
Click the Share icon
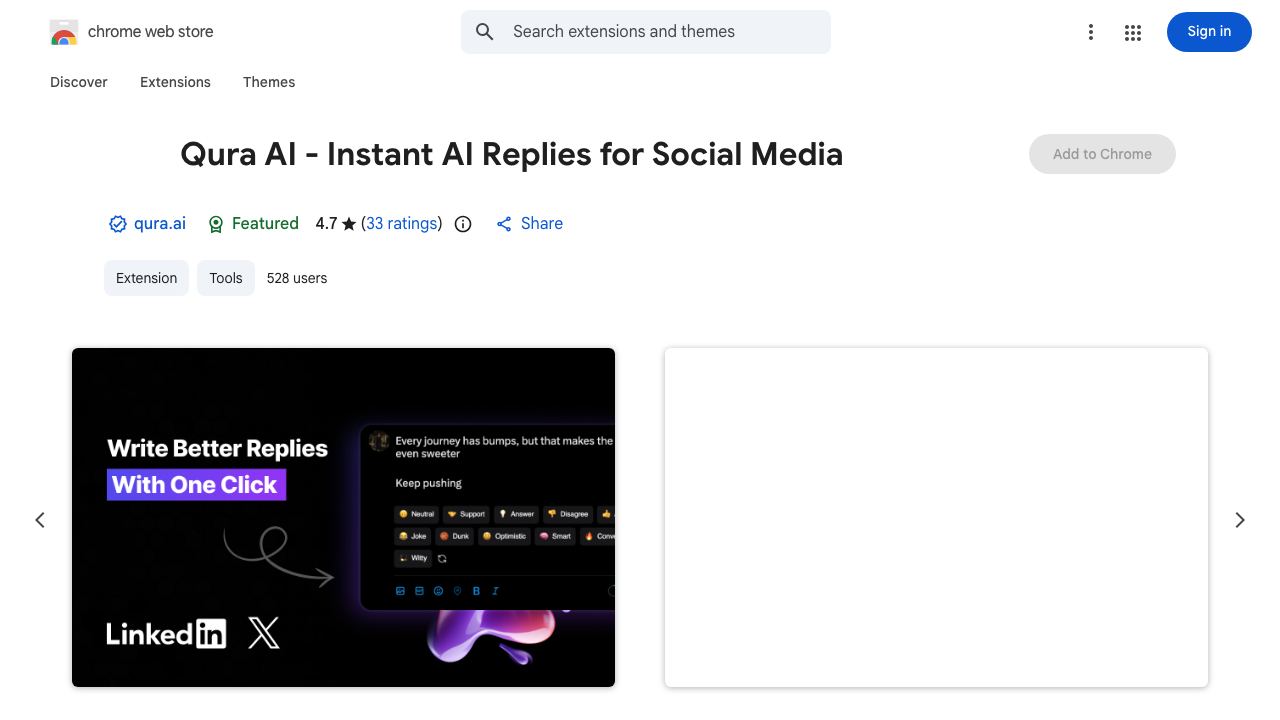click(x=504, y=224)
